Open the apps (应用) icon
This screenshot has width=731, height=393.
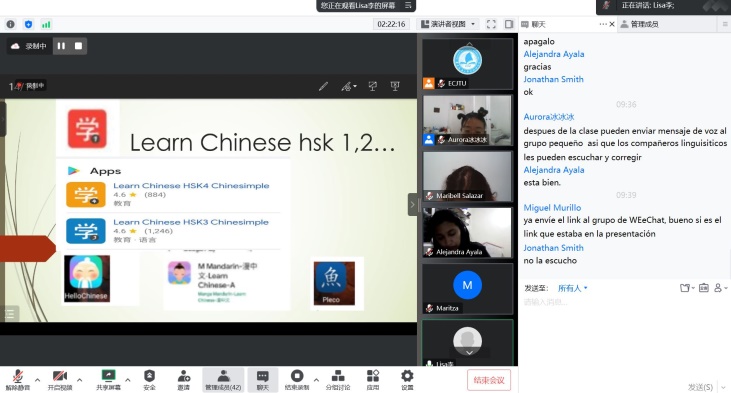coord(373,379)
